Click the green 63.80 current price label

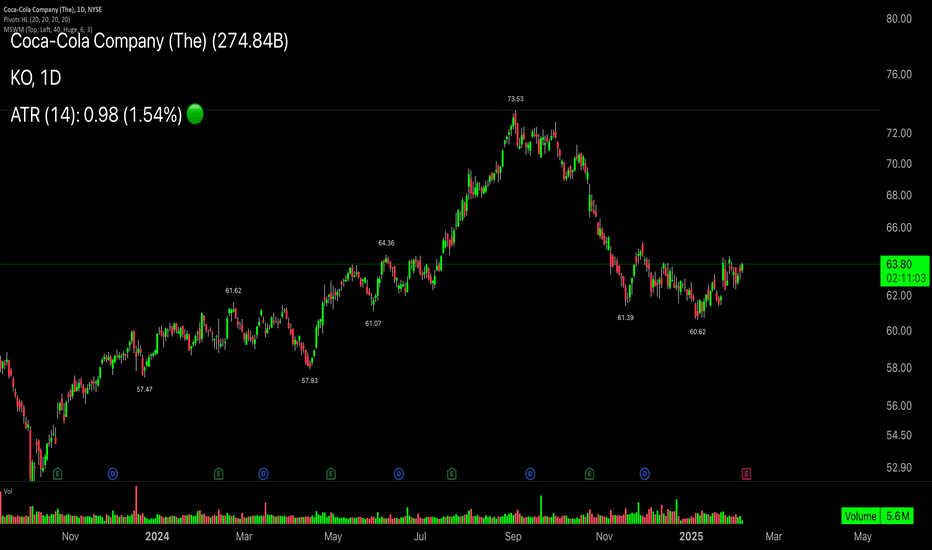pos(905,271)
